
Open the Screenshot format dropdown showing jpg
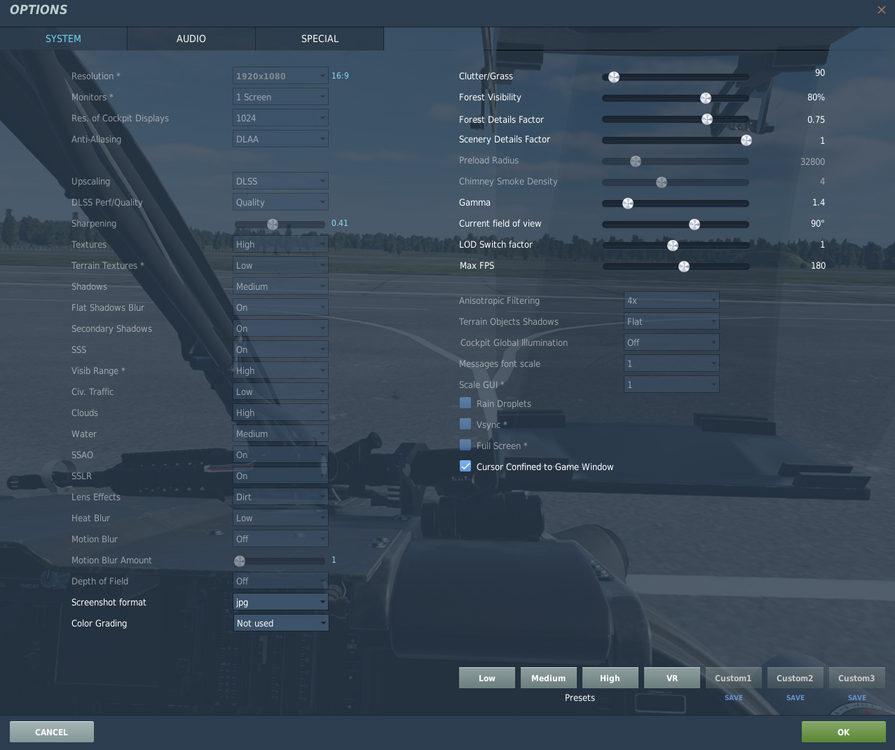[x=280, y=602]
